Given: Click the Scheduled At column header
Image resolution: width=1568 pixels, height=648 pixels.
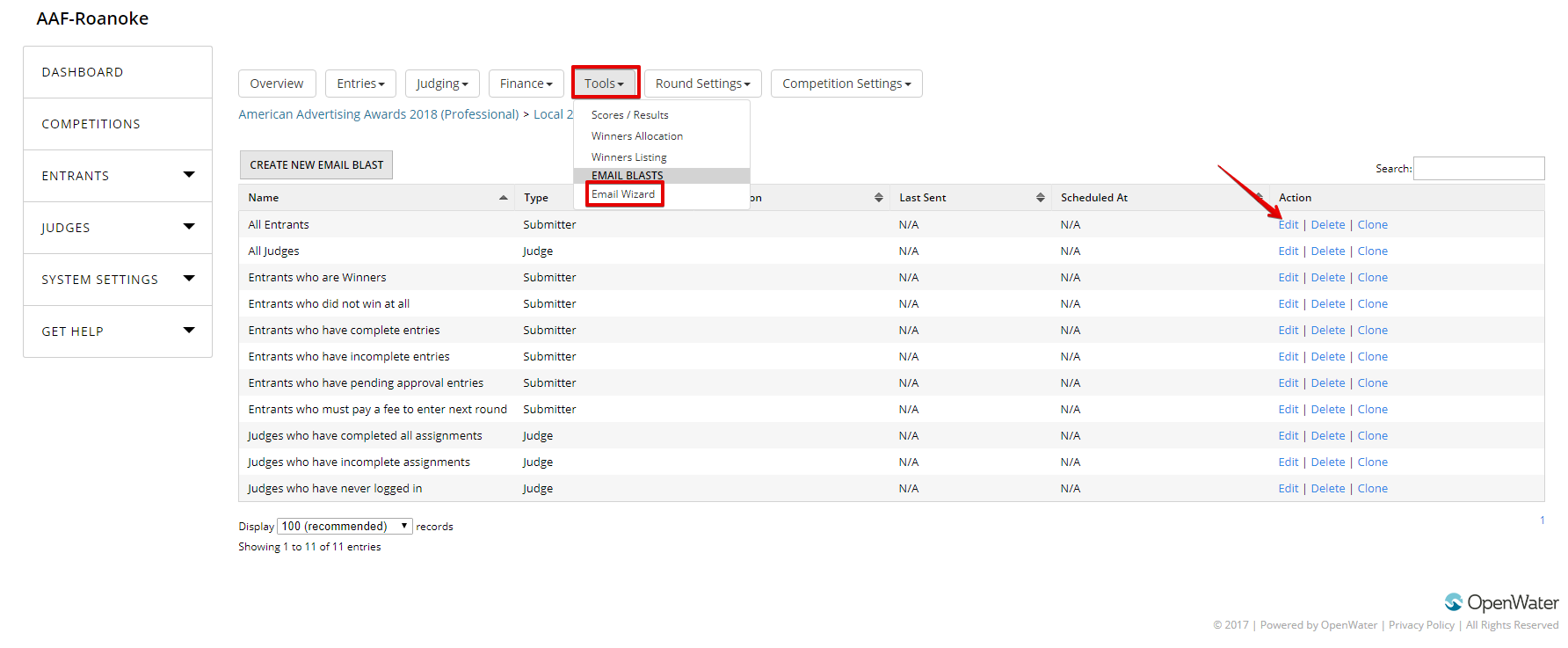Looking at the screenshot, I should (1094, 198).
